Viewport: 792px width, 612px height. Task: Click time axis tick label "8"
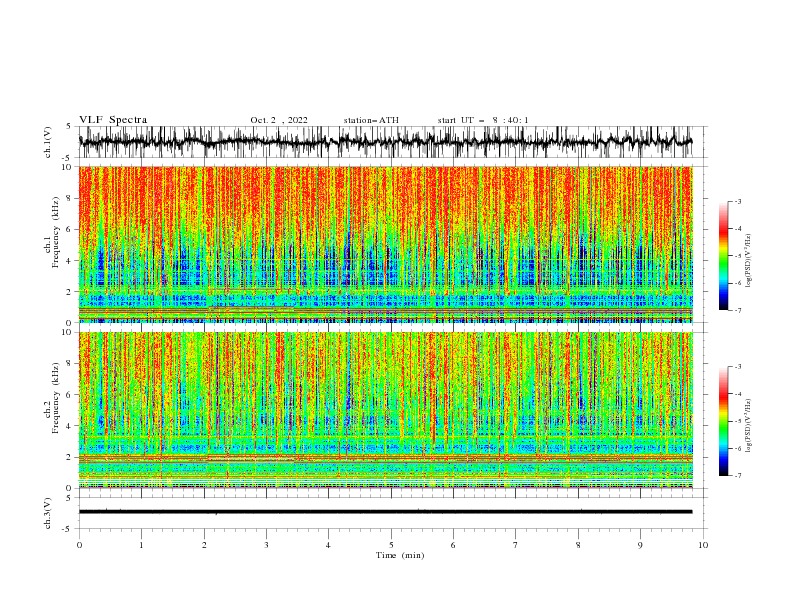[x=578, y=545]
